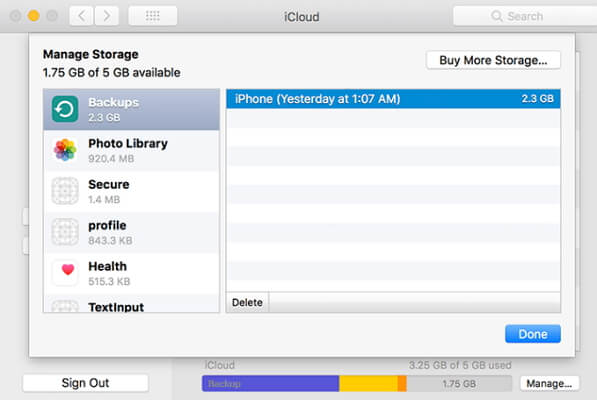This screenshot has width=597, height=400.
Task: Open the show-all preferences grid button
Action: coord(153,16)
